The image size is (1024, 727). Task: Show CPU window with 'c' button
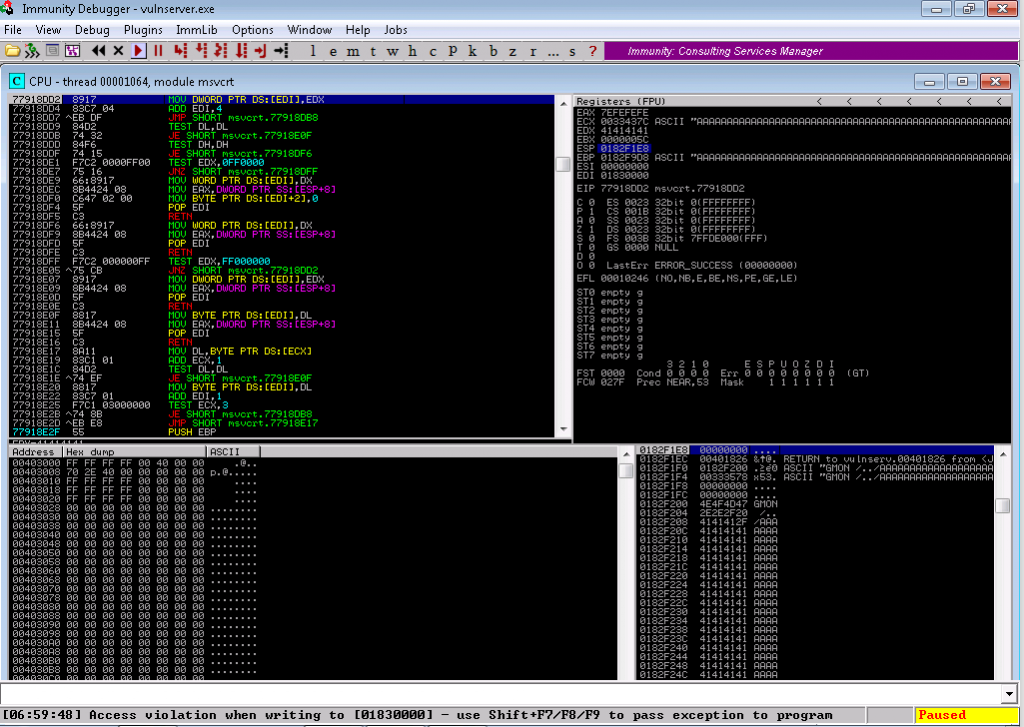(x=432, y=51)
